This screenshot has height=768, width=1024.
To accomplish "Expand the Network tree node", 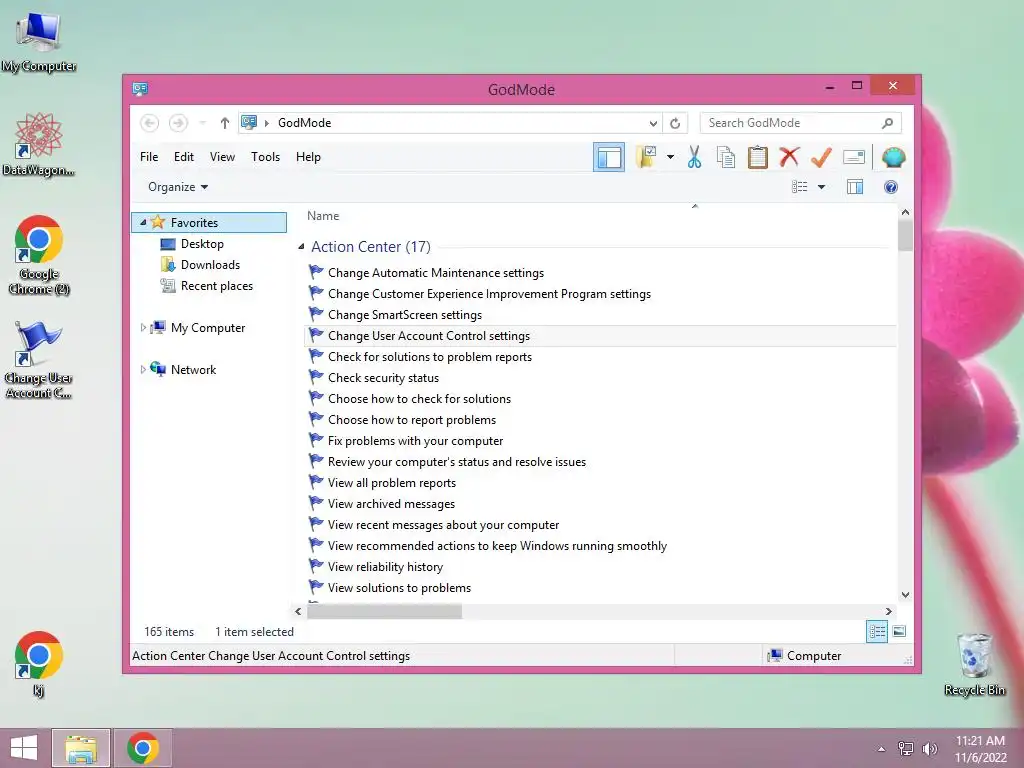I will [143, 370].
